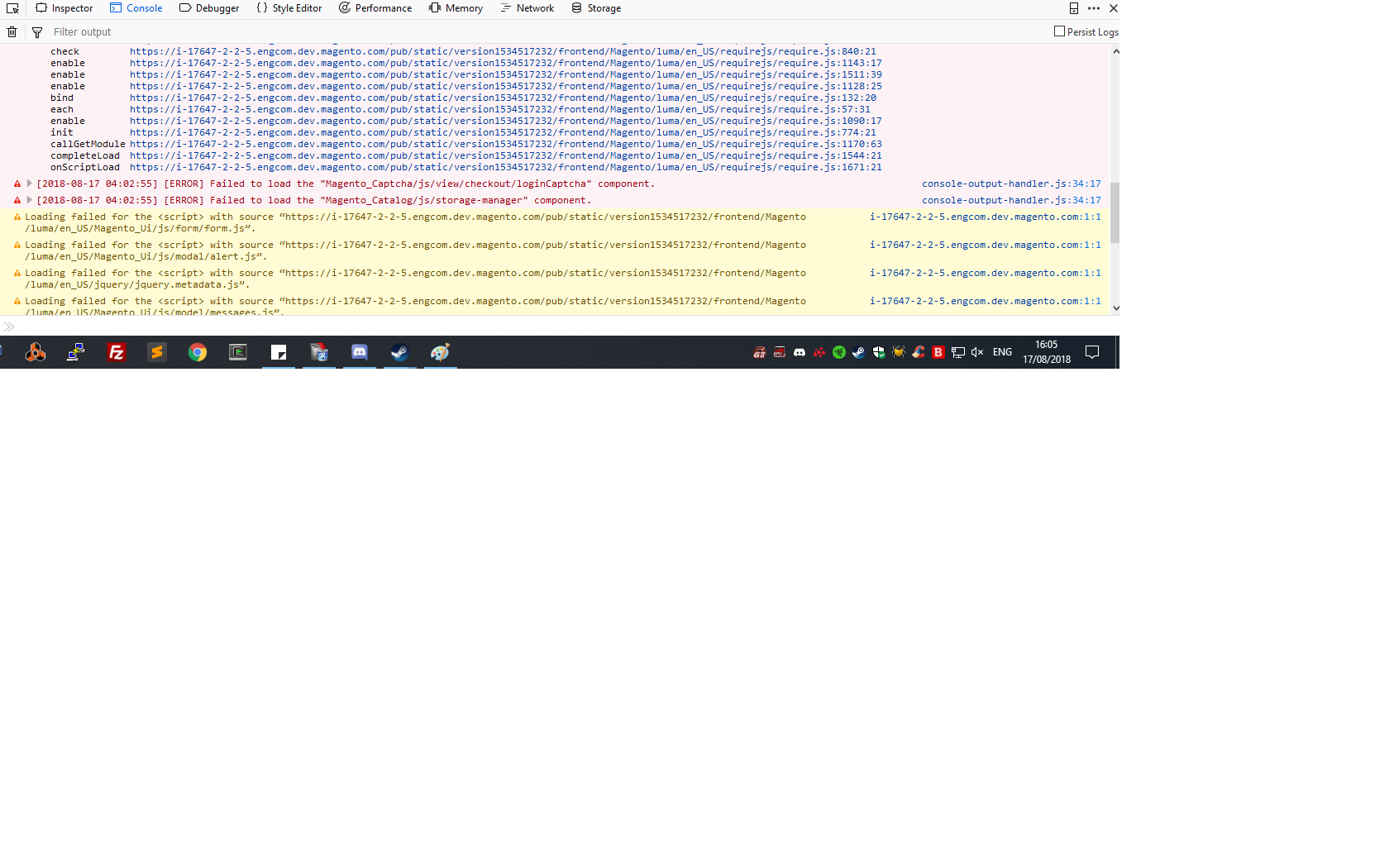Open DevTools dock options via split-pane icon

coord(1073,7)
